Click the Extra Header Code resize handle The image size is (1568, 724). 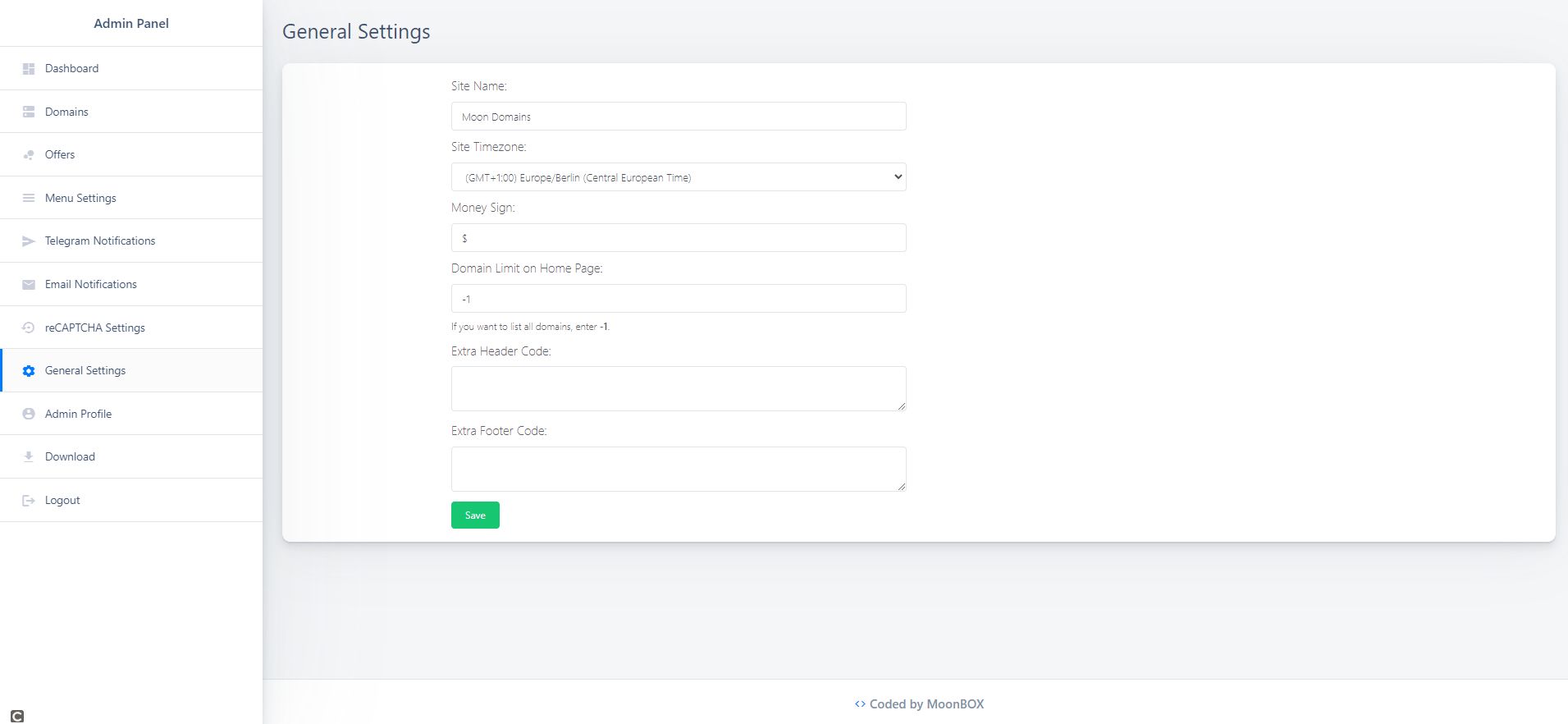pos(901,406)
